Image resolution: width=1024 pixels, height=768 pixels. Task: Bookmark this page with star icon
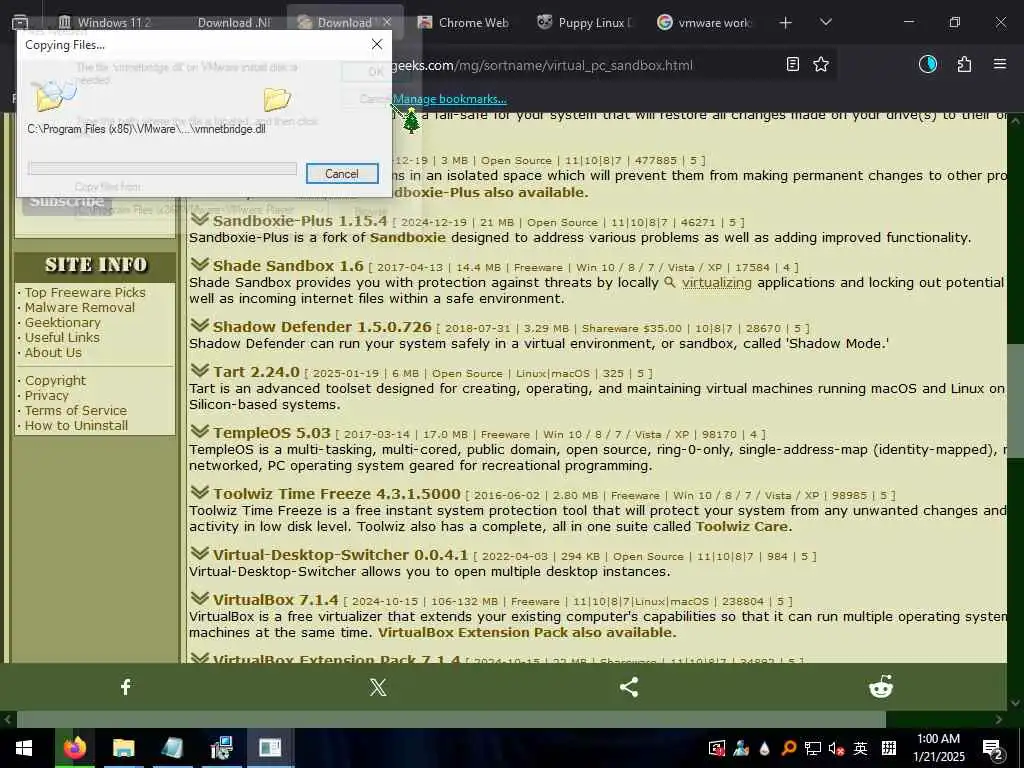821,64
